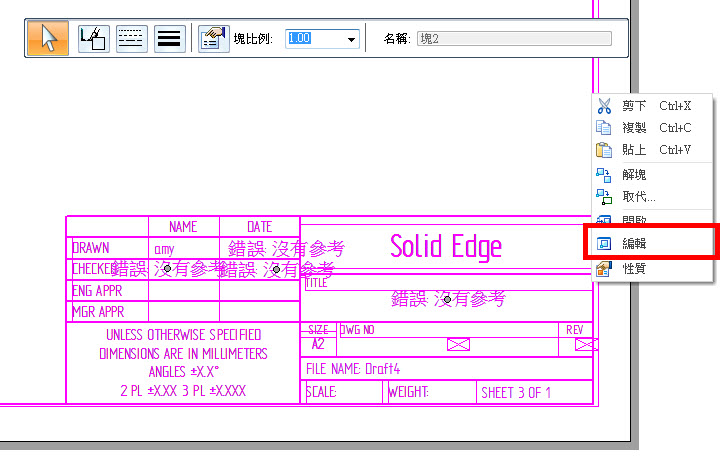
Task: Click the unblock icon beside 解塊
Action: 604,175
